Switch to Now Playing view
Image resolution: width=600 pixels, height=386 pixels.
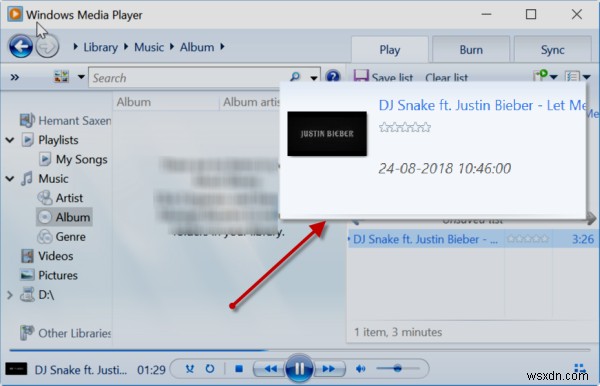[x=580, y=368]
